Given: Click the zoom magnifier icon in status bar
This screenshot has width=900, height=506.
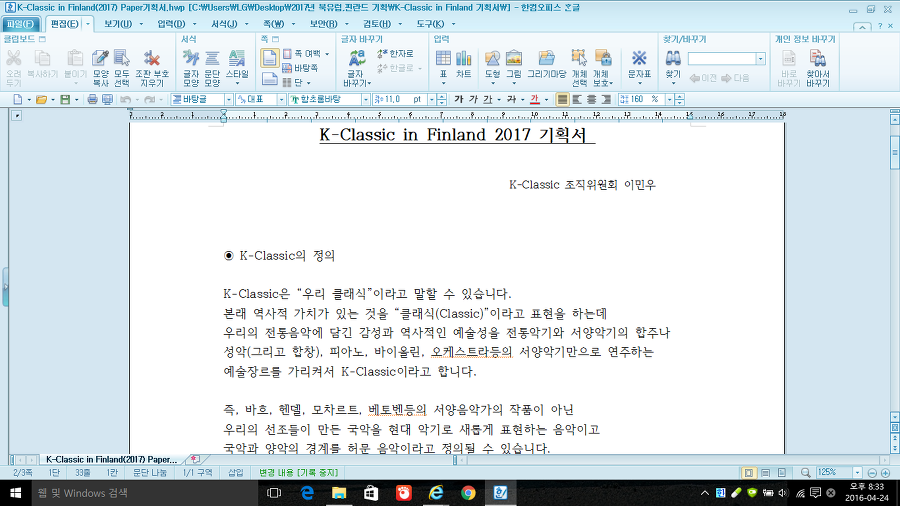Looking at the screenshot, I should [x=805, y=473].
